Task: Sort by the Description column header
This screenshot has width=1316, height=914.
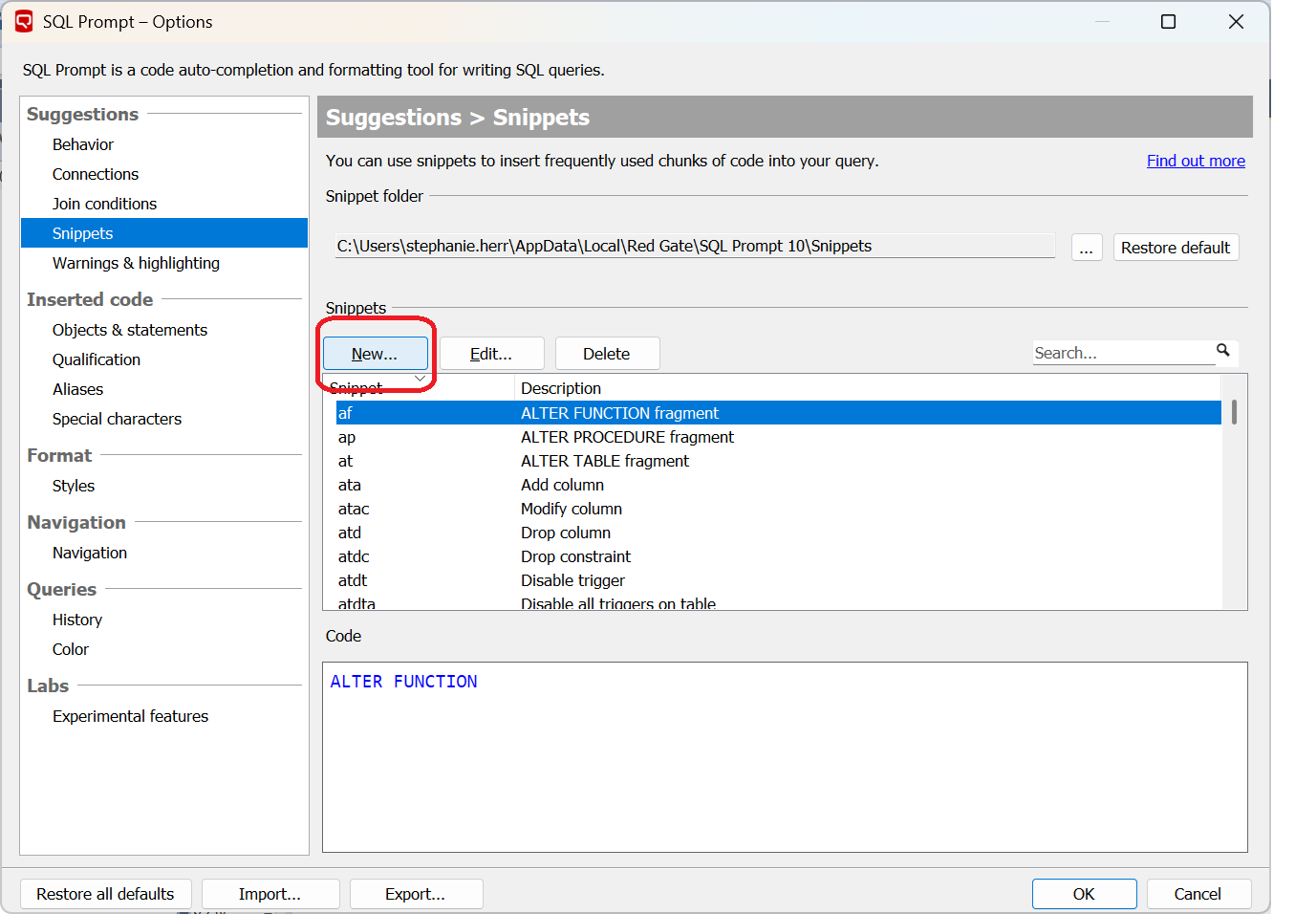Action: tap(561, 388)
